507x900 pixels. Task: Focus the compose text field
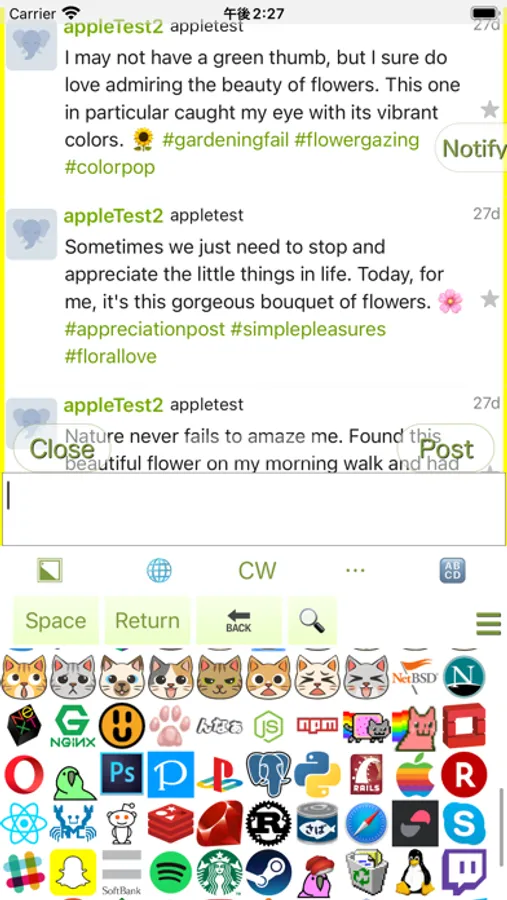(x=253, y=509)
